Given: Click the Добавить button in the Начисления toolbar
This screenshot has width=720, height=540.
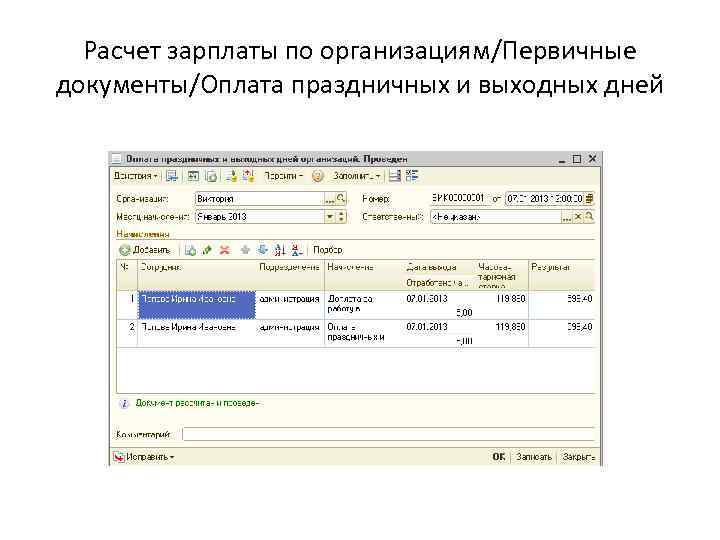Looking at the screenshot, I should (x=145, y=250).
